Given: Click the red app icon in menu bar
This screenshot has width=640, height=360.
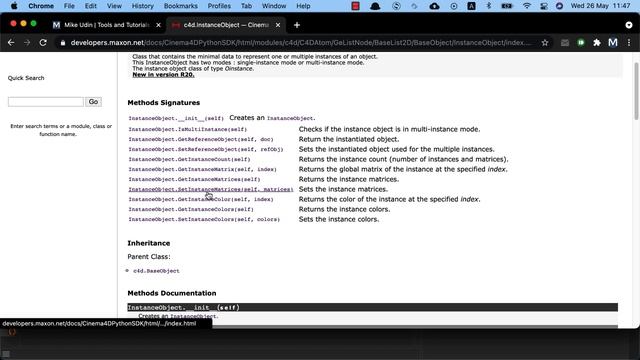Looking at the screenshot, I should (x=356, y=6).
